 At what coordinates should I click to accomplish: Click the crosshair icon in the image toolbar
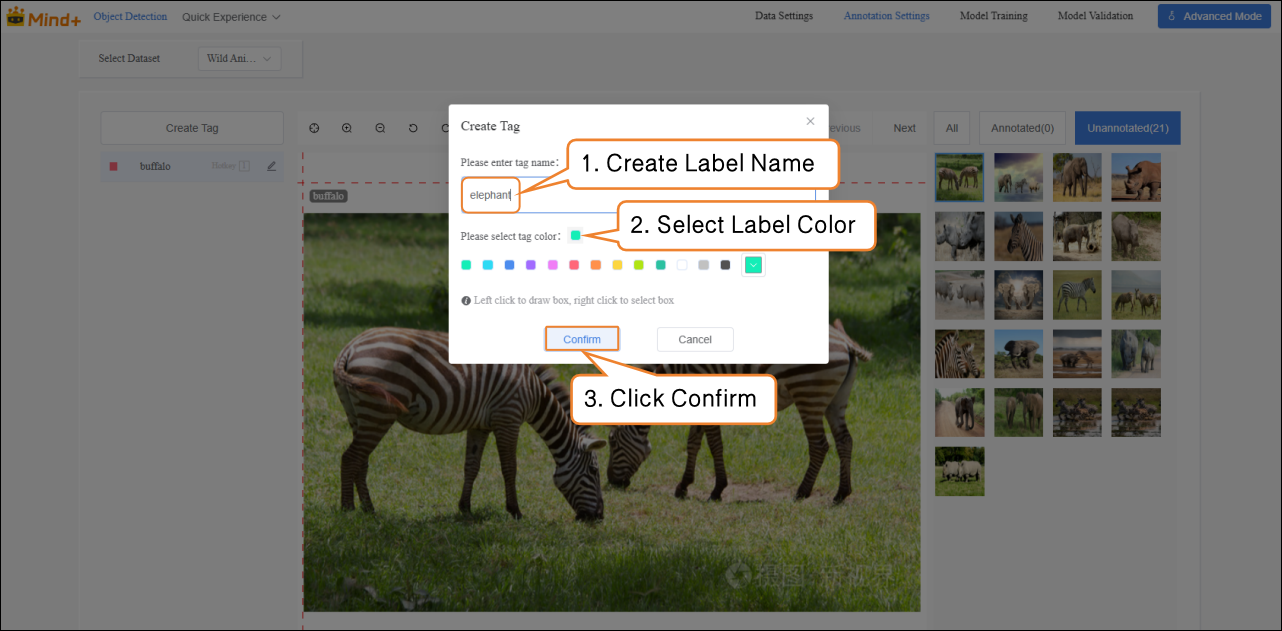point(314,128)
